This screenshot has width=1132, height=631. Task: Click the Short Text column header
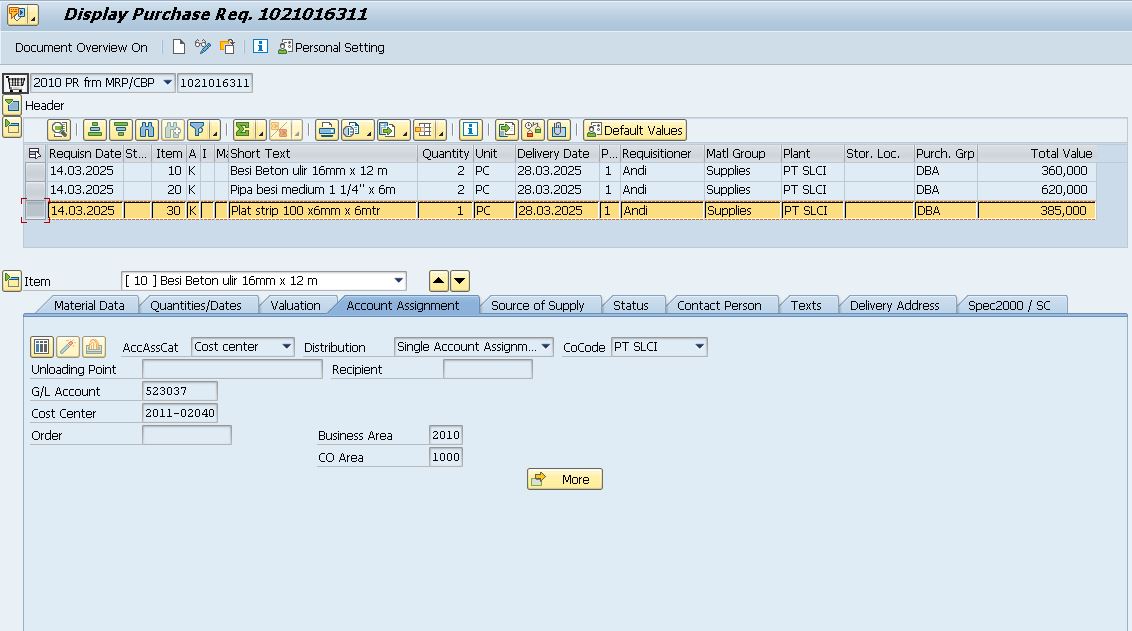tap(323, 153)
